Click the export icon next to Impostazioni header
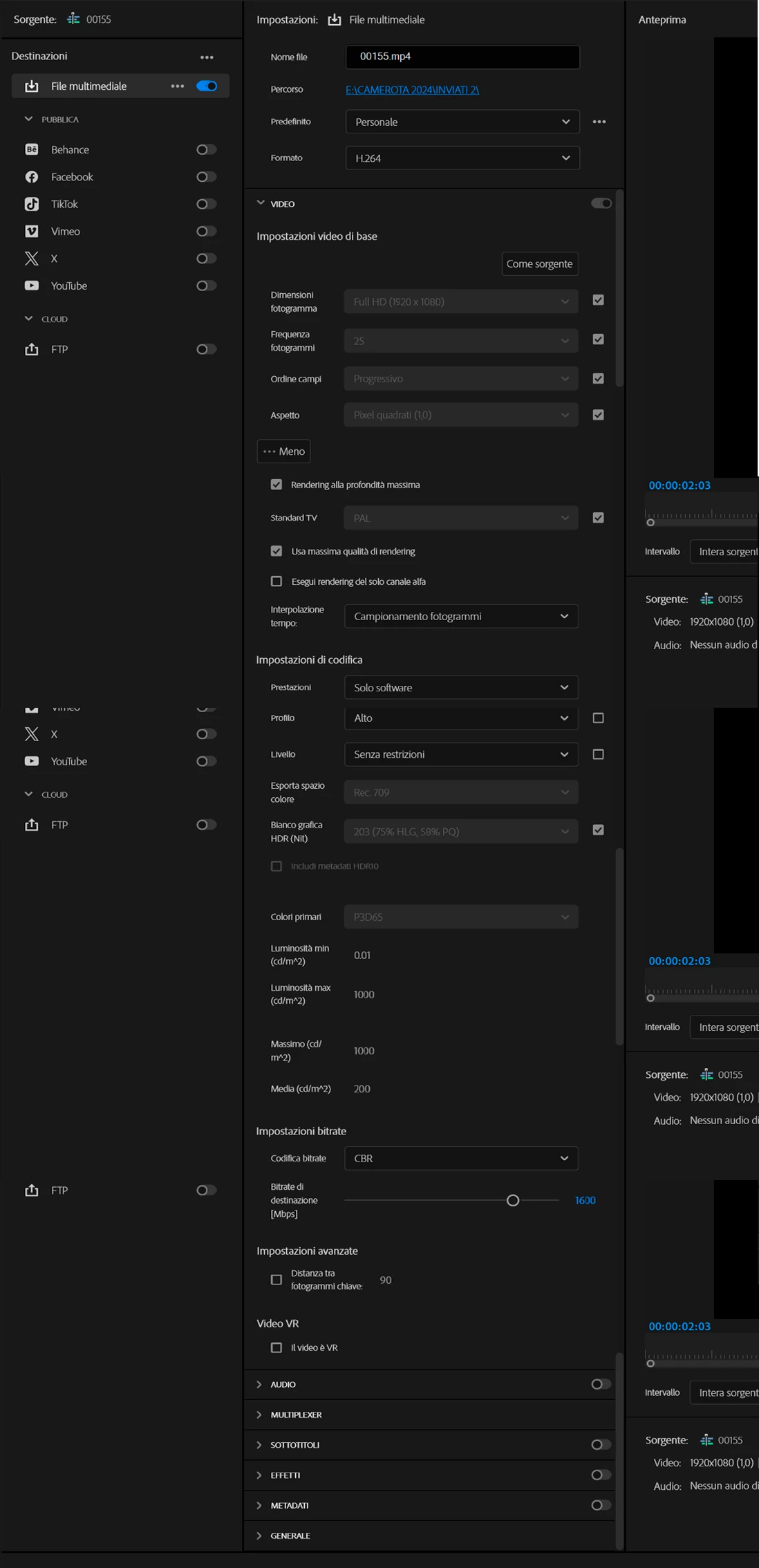This screenshot has height=1568, width=759. point(335,19)
